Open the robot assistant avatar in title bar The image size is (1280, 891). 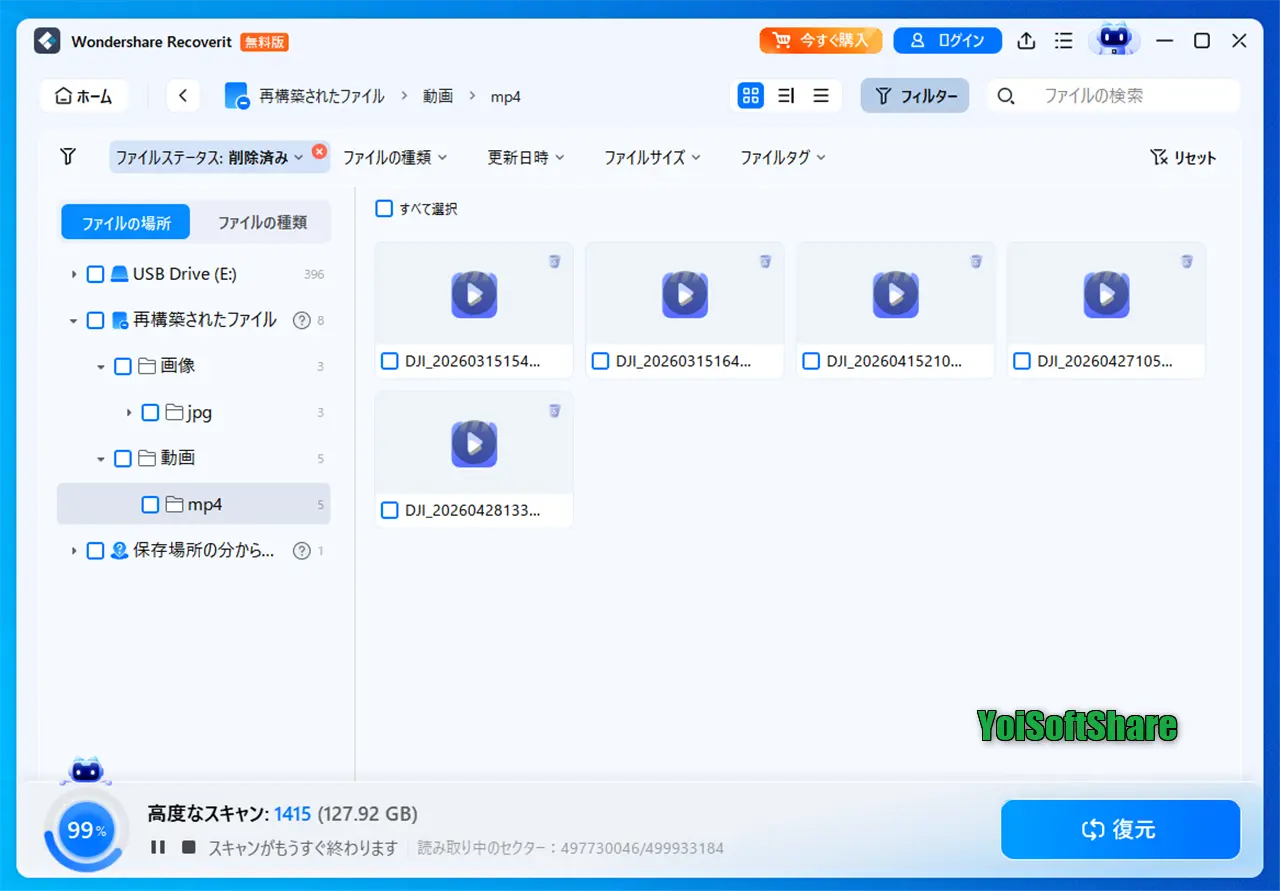point(1113,40)
